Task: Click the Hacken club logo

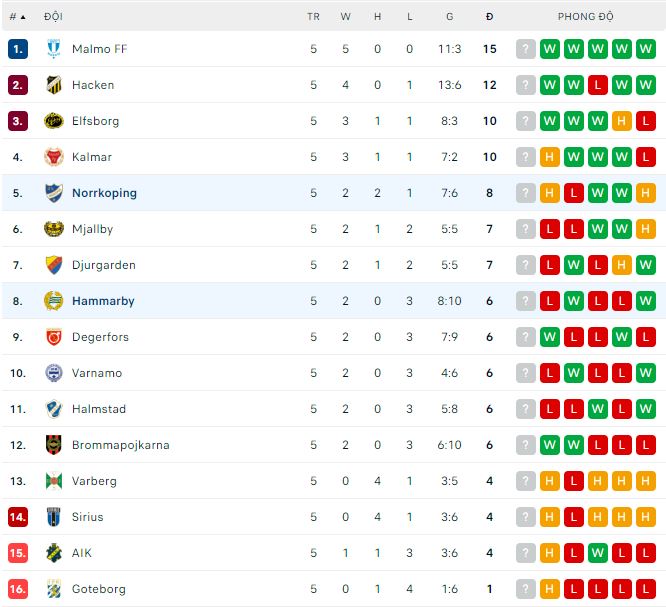Action: click(x=53, y=85)
